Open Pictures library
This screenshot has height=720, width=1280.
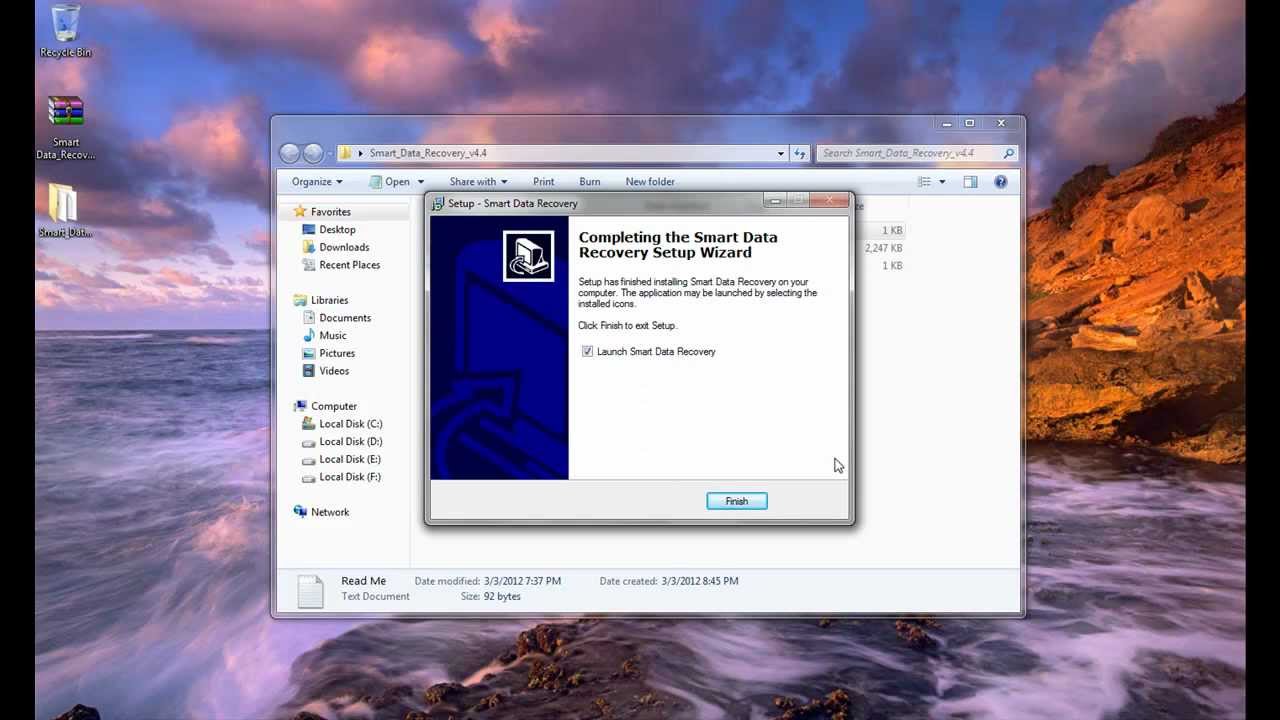pyautogui.click(x=337, y=353)
